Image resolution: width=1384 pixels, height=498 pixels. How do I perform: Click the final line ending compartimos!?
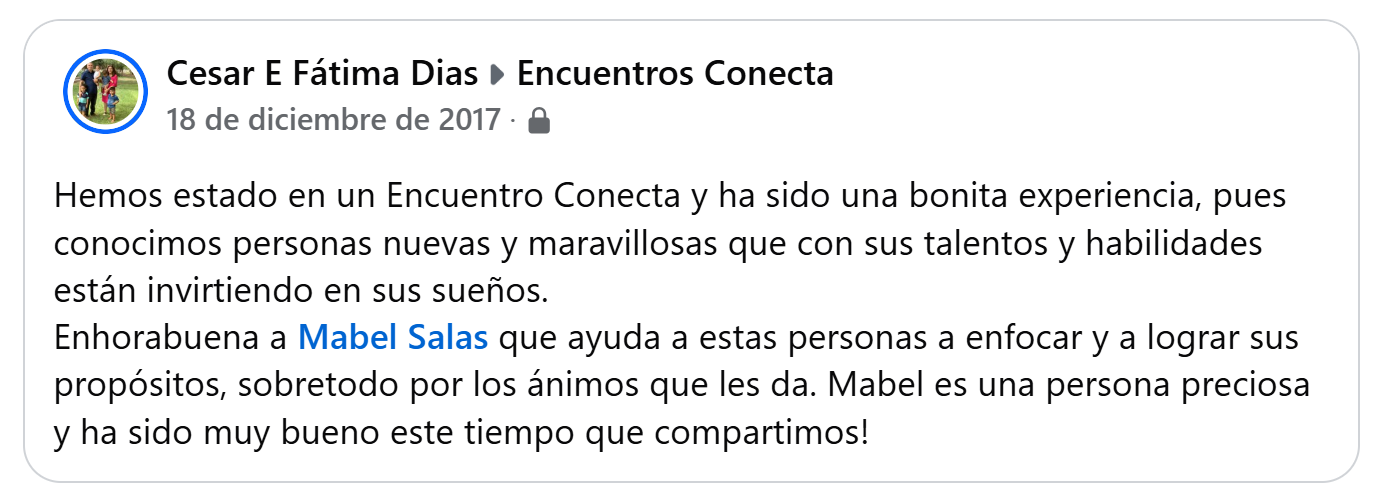[x=462, y=434]
